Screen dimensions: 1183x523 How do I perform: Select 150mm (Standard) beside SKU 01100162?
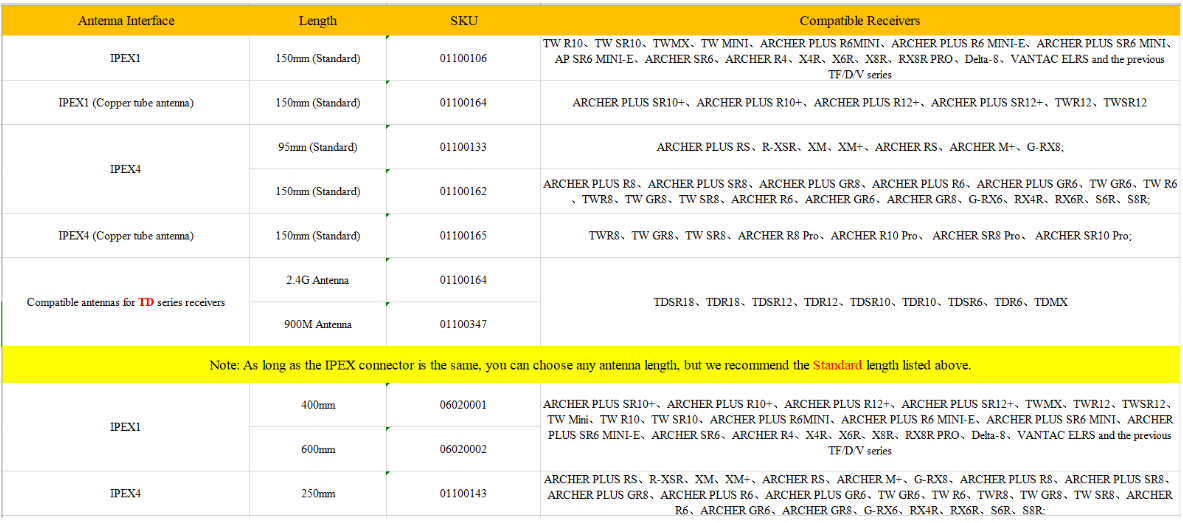[318, 192]
